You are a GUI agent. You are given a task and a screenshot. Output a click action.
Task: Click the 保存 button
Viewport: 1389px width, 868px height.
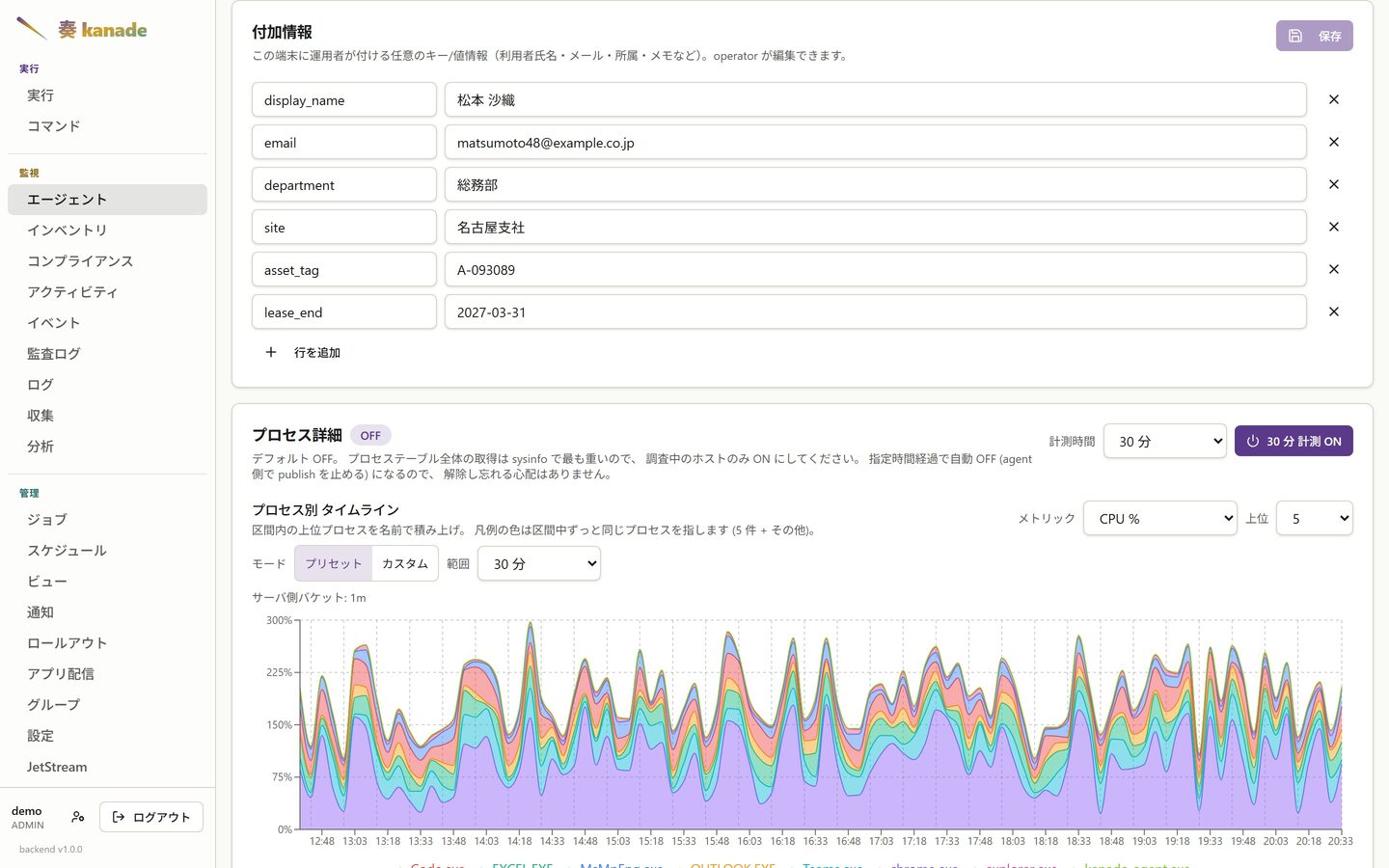(1314, 36)
